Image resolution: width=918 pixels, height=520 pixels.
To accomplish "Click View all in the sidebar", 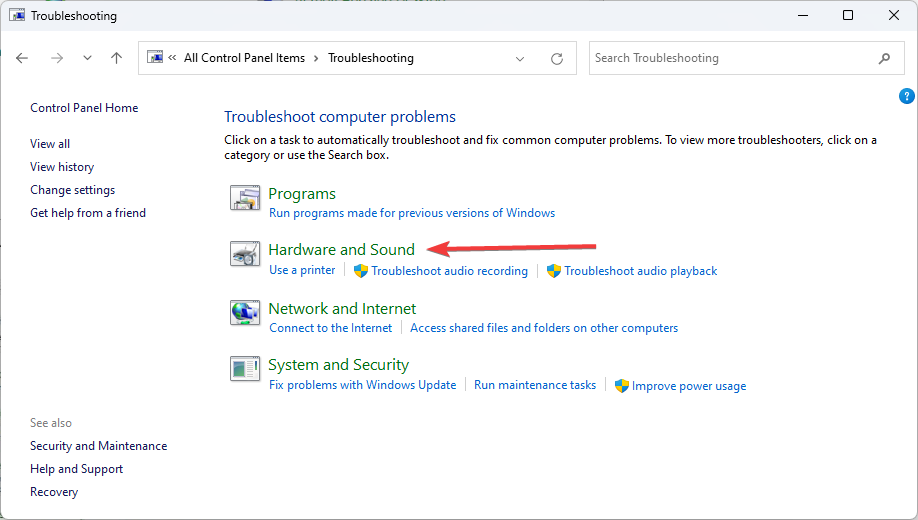I will (x=50, y=143).
